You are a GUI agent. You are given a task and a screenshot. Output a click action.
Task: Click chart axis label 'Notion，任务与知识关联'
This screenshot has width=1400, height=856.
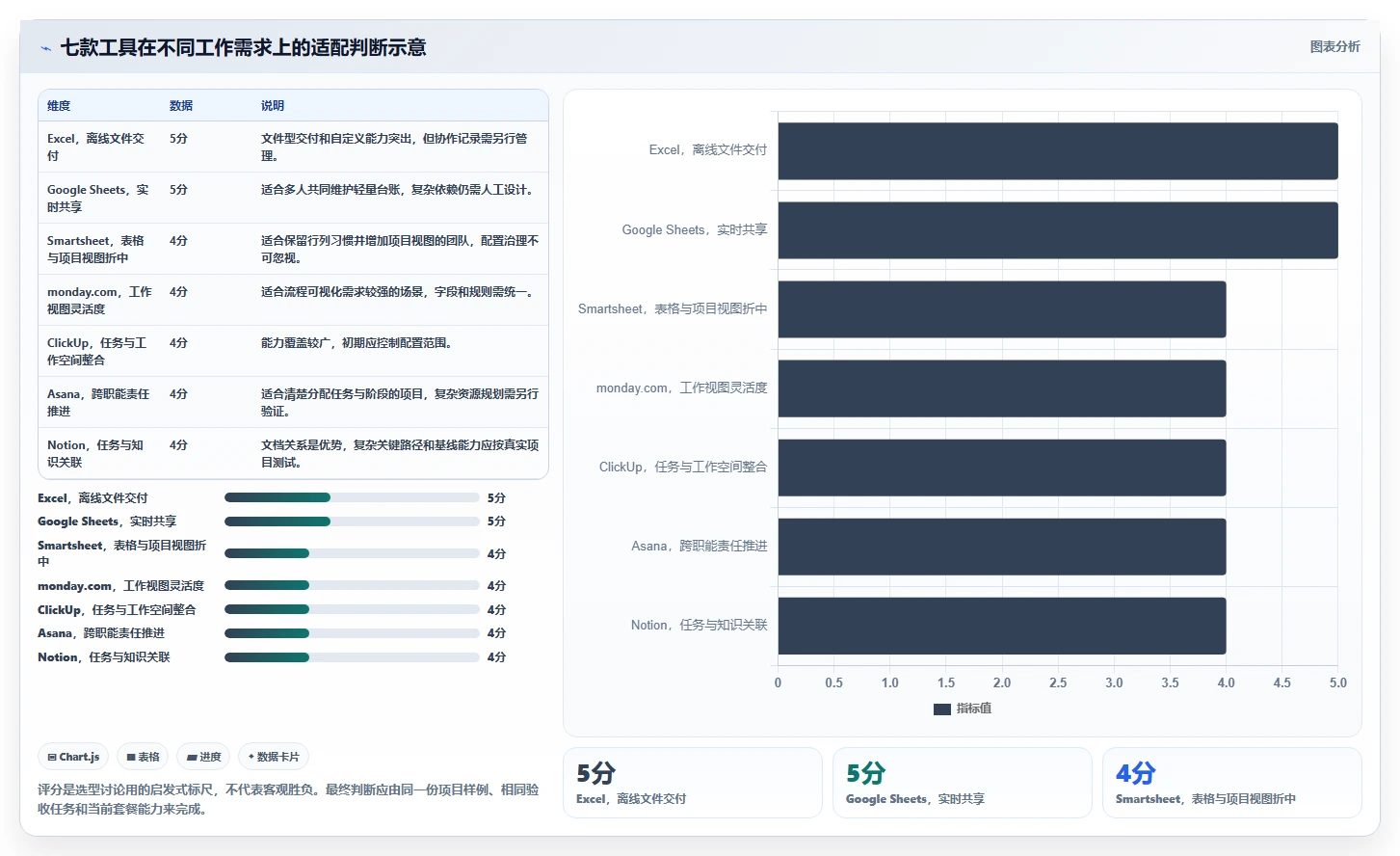click(x=699, y=626)
